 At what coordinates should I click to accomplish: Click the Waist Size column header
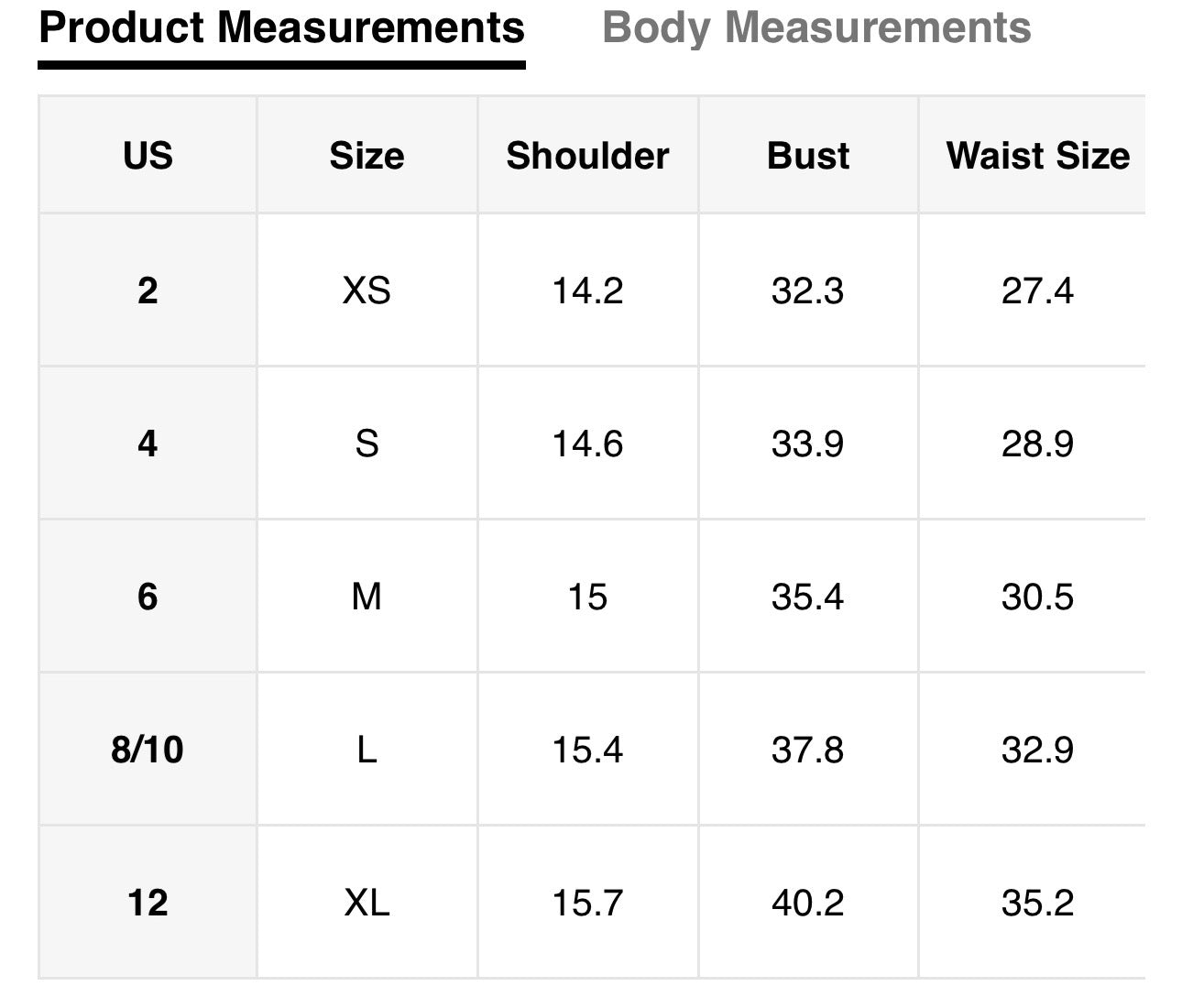coord(1037,155)
